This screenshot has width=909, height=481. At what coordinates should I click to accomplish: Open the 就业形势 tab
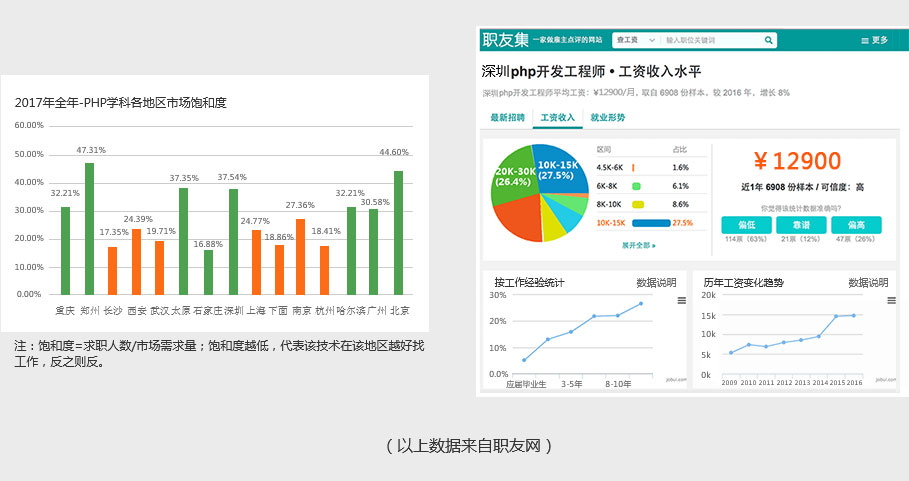tap(608, 117)
